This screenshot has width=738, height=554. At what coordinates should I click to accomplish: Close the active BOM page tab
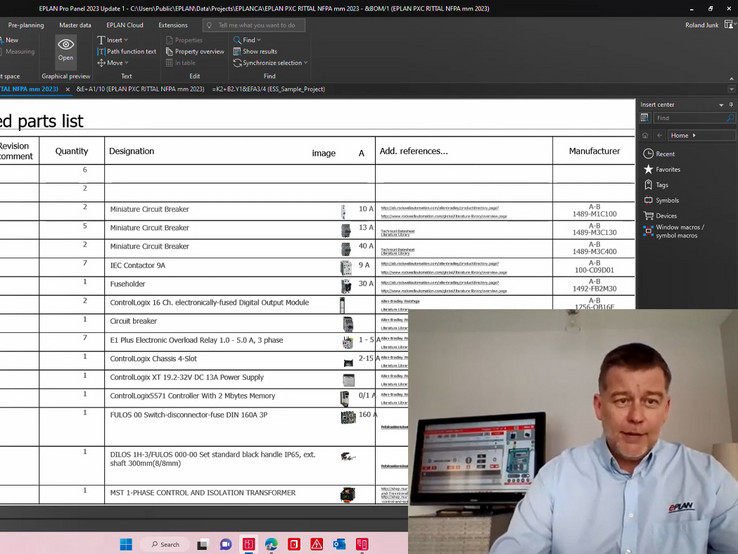[68, 89]
